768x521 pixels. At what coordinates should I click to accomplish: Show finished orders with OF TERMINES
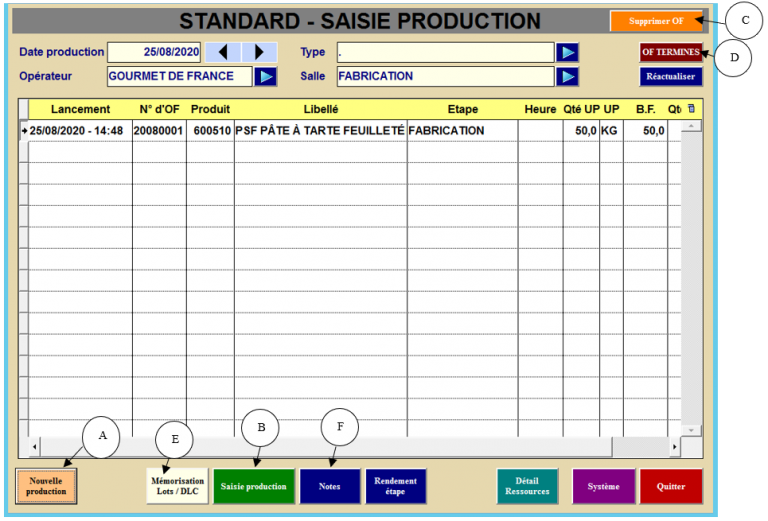(671, 52)
